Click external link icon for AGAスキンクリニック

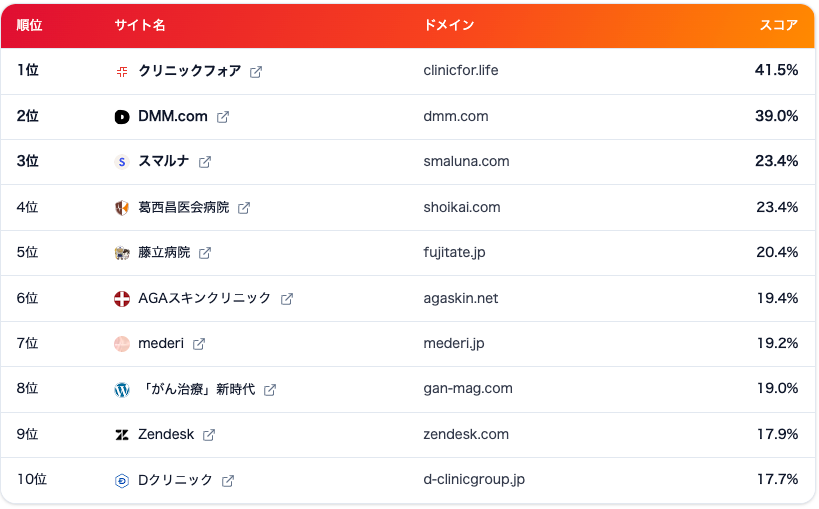point(287,299)
